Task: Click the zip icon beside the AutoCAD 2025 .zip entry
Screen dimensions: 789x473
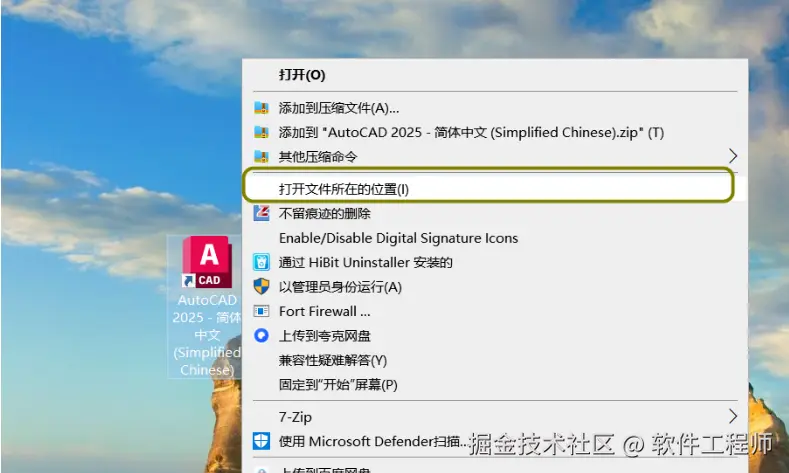Action: 261,132
